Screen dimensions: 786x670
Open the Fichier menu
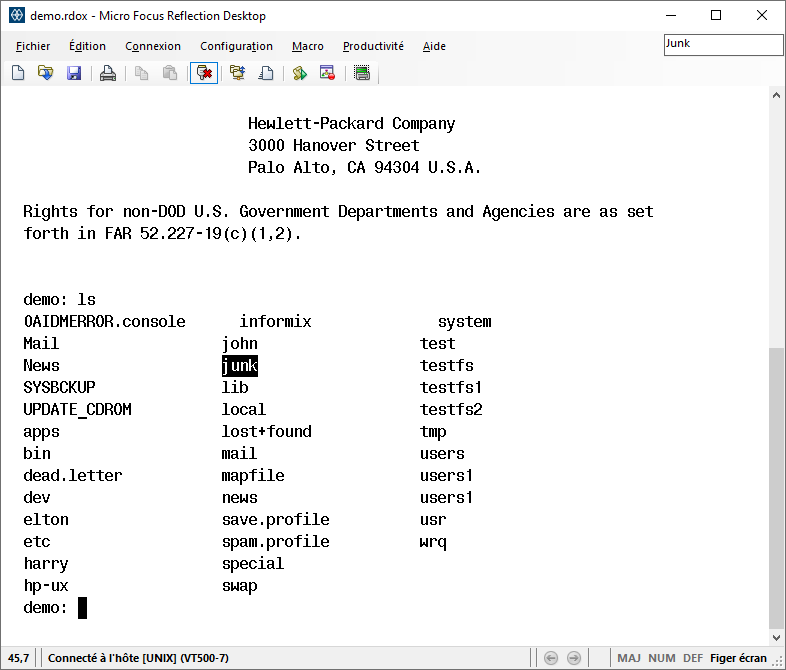33,46
